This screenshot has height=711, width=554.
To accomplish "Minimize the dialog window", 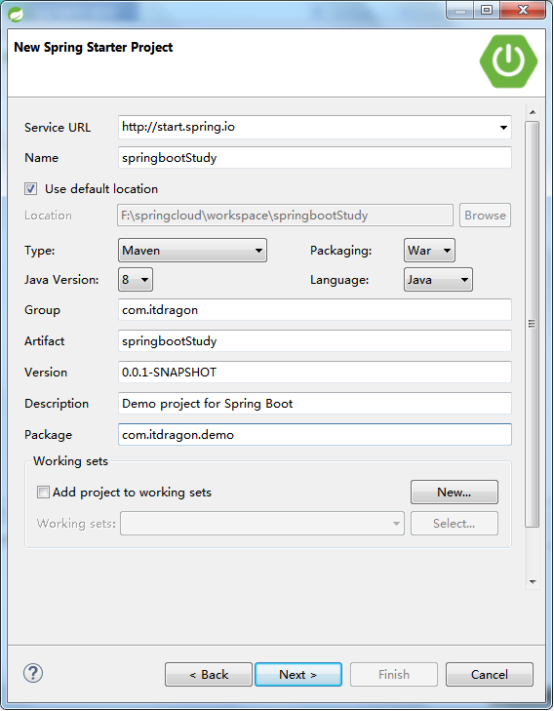I will point(461,10).
